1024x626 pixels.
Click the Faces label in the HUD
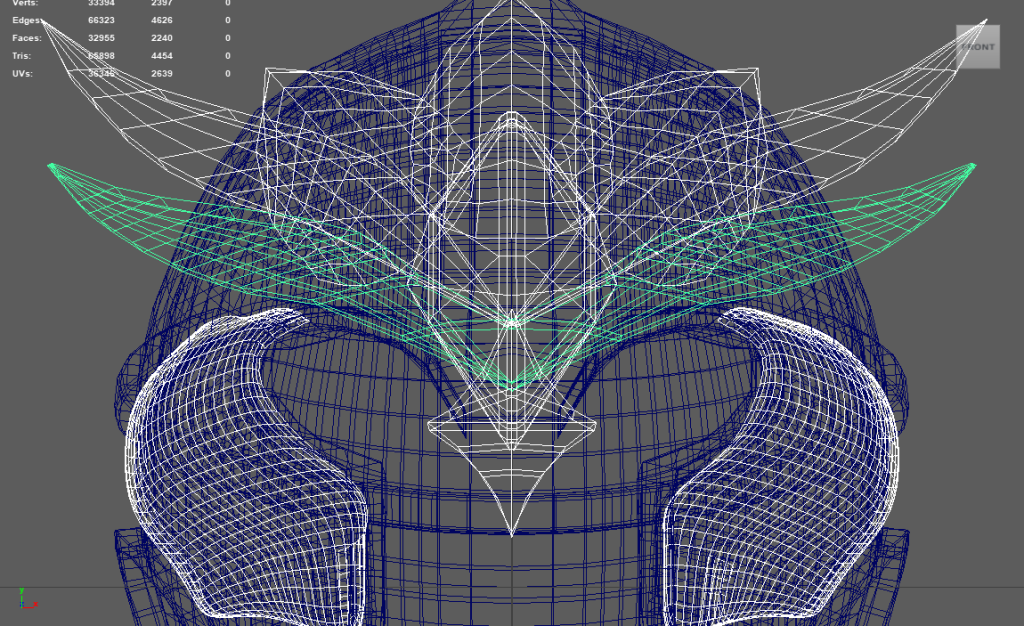coord(27,38)
